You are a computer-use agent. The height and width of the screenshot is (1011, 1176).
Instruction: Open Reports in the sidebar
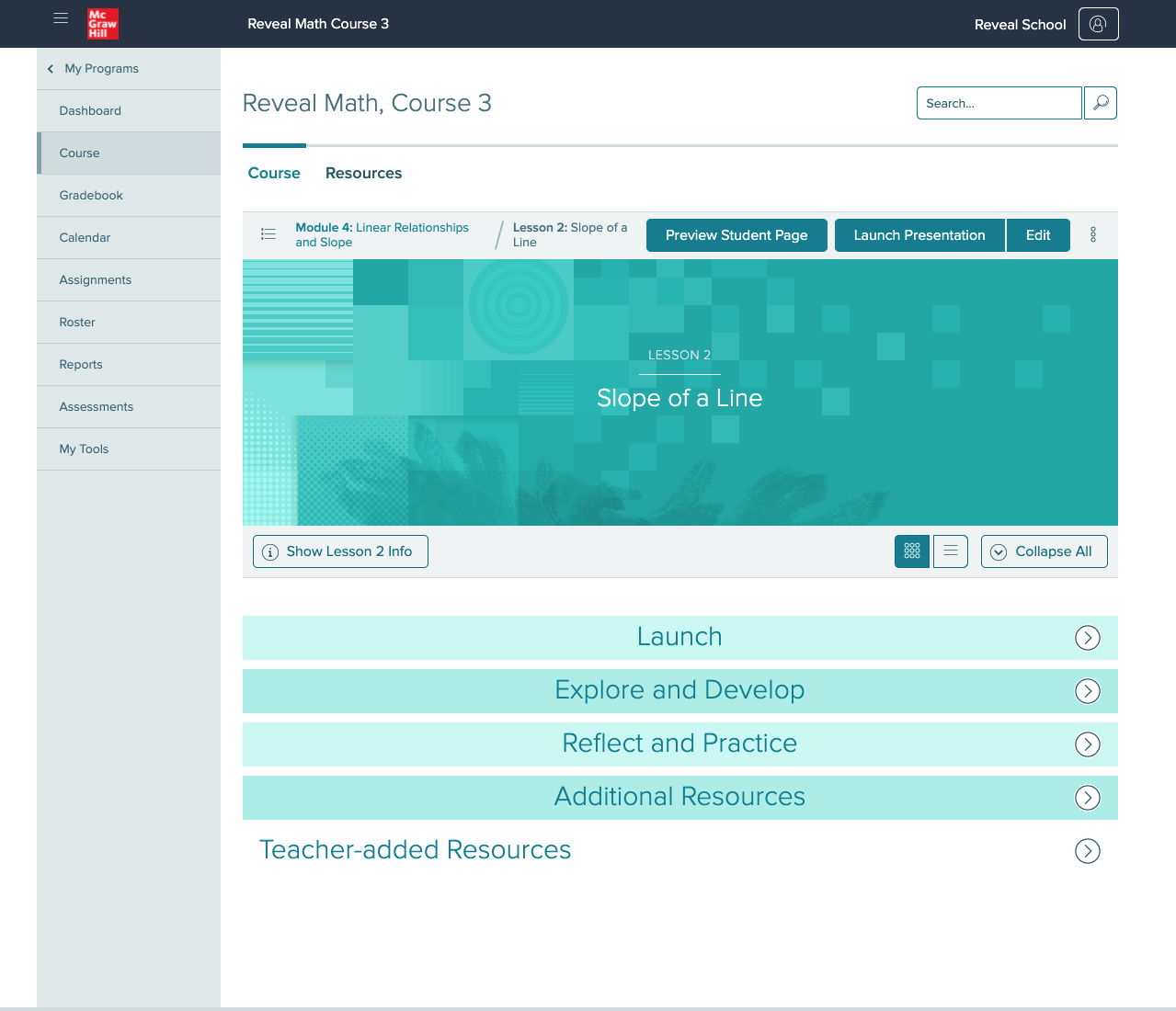click(x=129, y=365)
